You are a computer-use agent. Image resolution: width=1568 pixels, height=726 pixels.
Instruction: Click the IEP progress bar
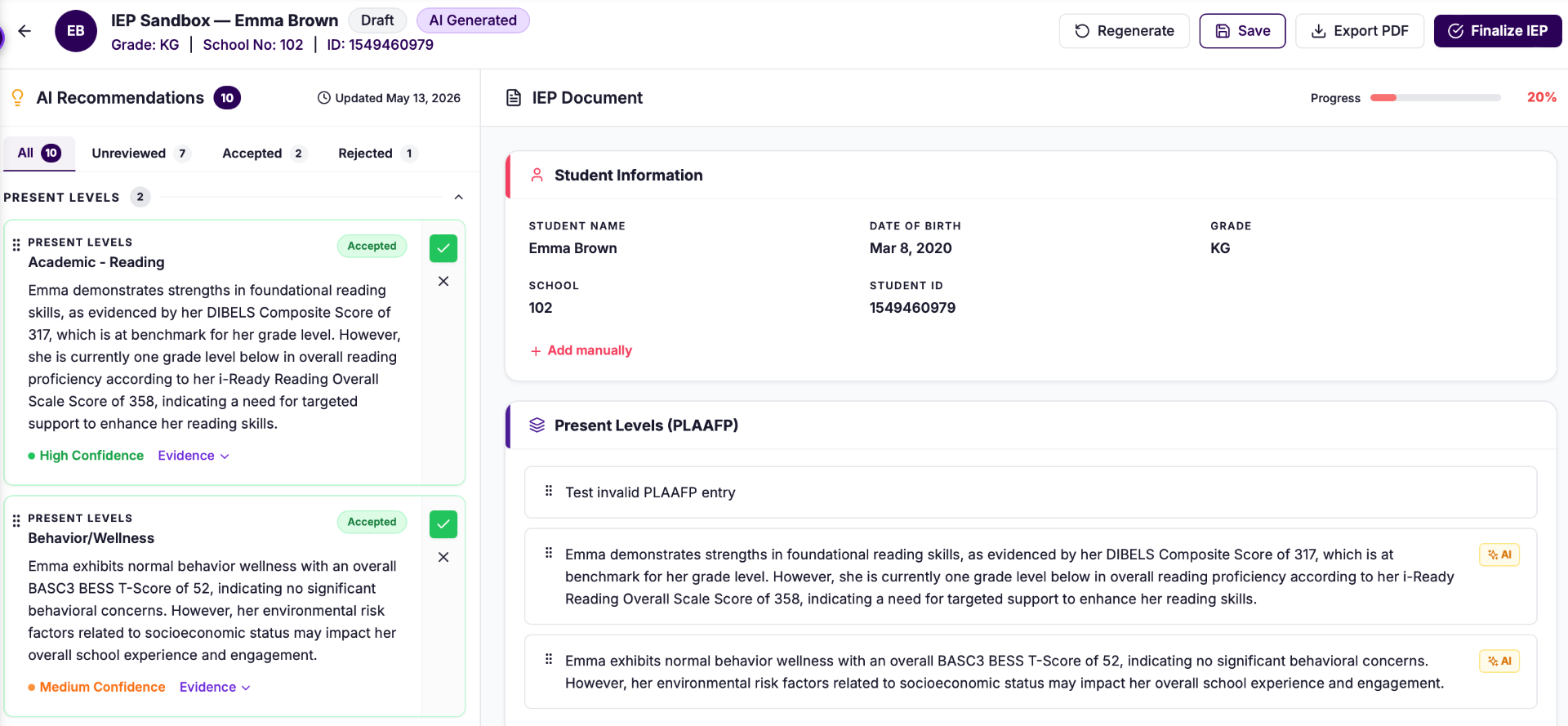(x=1436, y=98)
